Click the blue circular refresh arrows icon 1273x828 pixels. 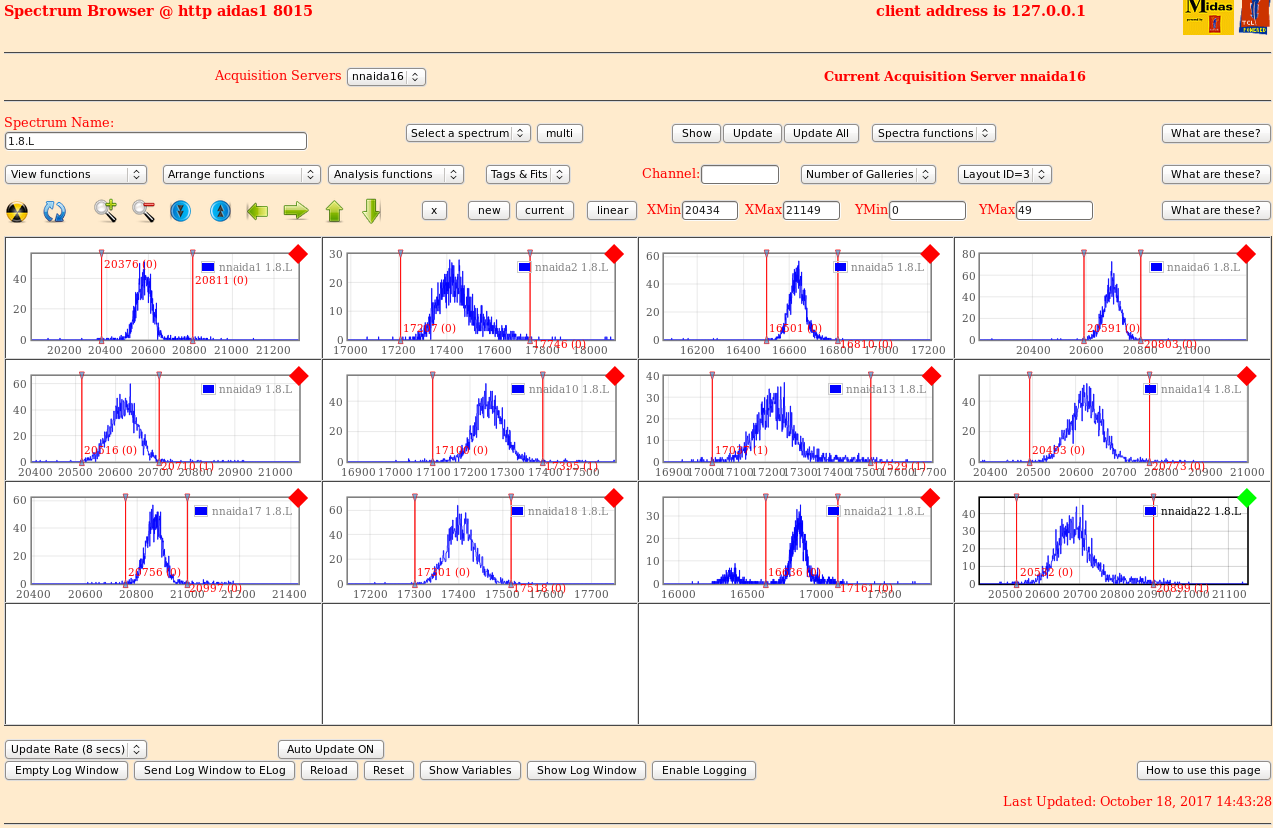(54, 211)
